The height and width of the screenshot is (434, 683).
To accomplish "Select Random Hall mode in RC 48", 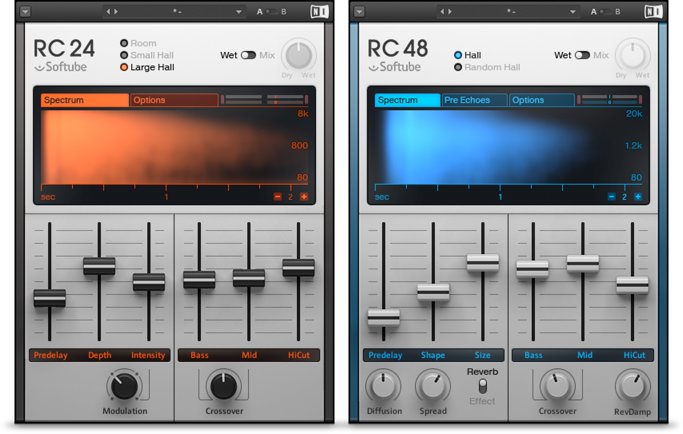I will 458,67.
